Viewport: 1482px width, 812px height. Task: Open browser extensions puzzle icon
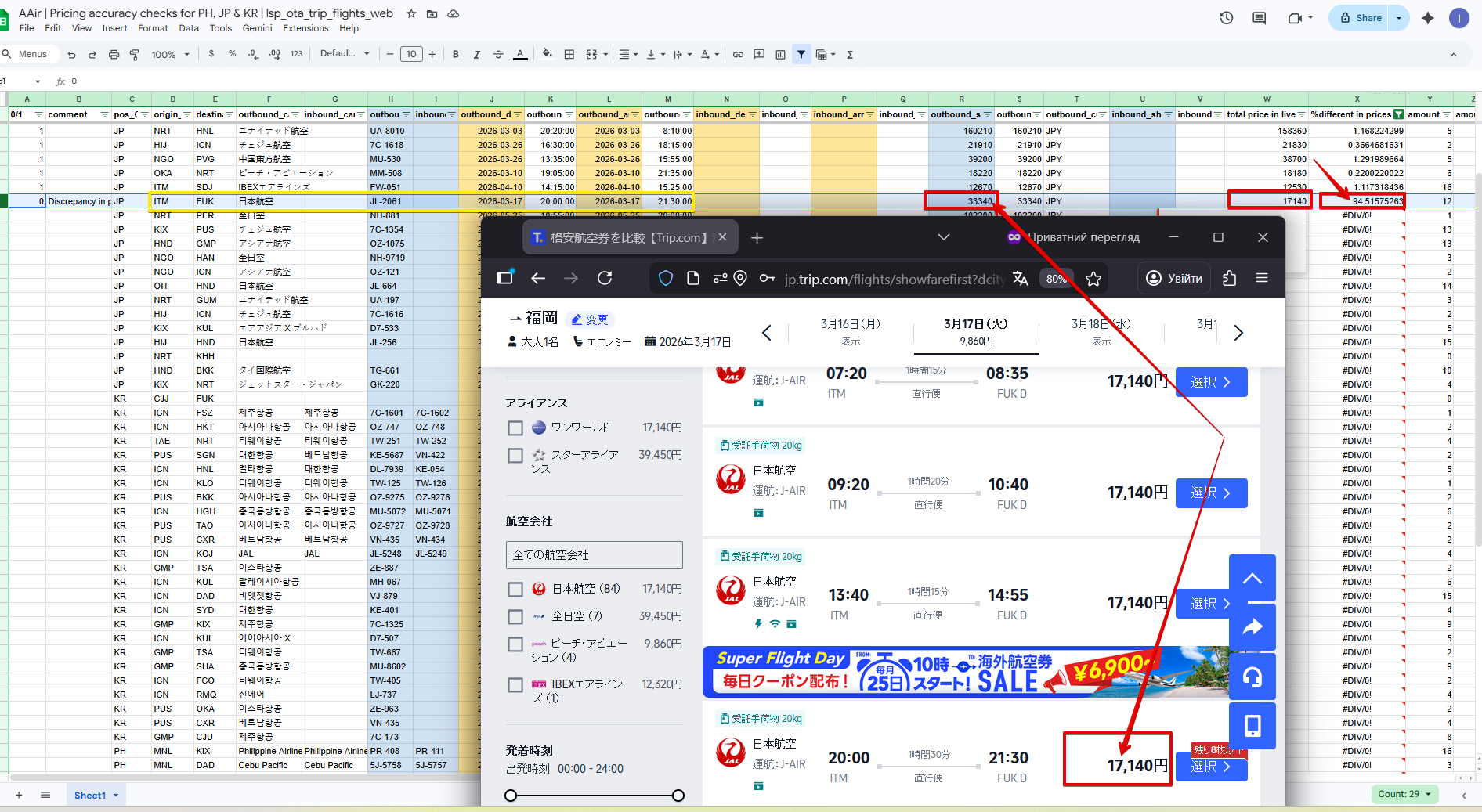1230,278
